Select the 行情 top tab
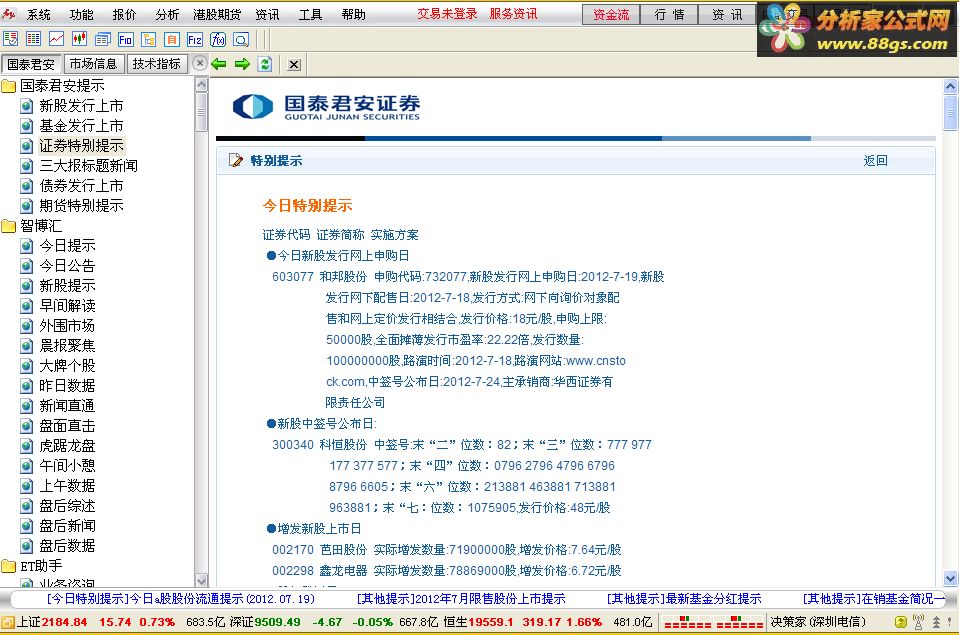The image size is (959, 635). tap(669, 14)
